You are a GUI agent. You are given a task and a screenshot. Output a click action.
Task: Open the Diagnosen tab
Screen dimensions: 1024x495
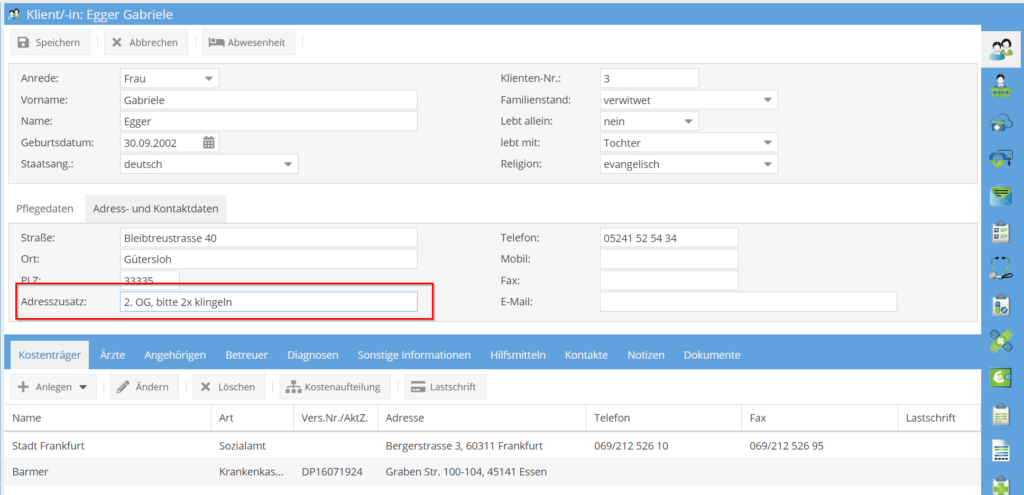312,355
